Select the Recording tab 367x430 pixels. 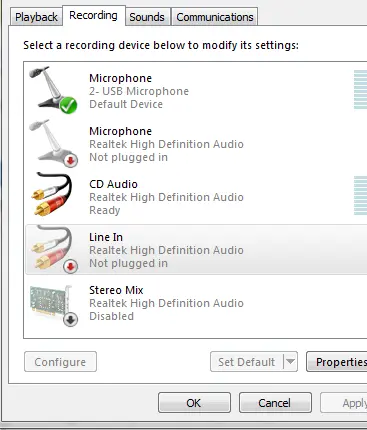click(x=94, y=15)
